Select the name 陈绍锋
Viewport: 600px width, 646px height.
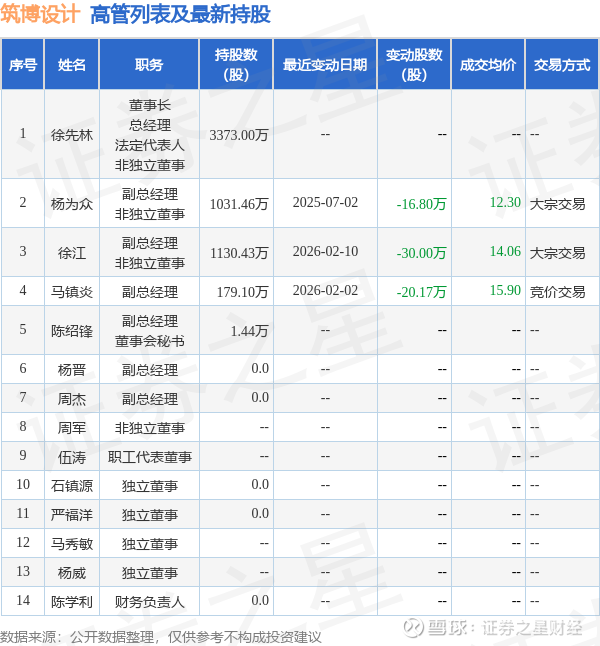coord(72,330)
